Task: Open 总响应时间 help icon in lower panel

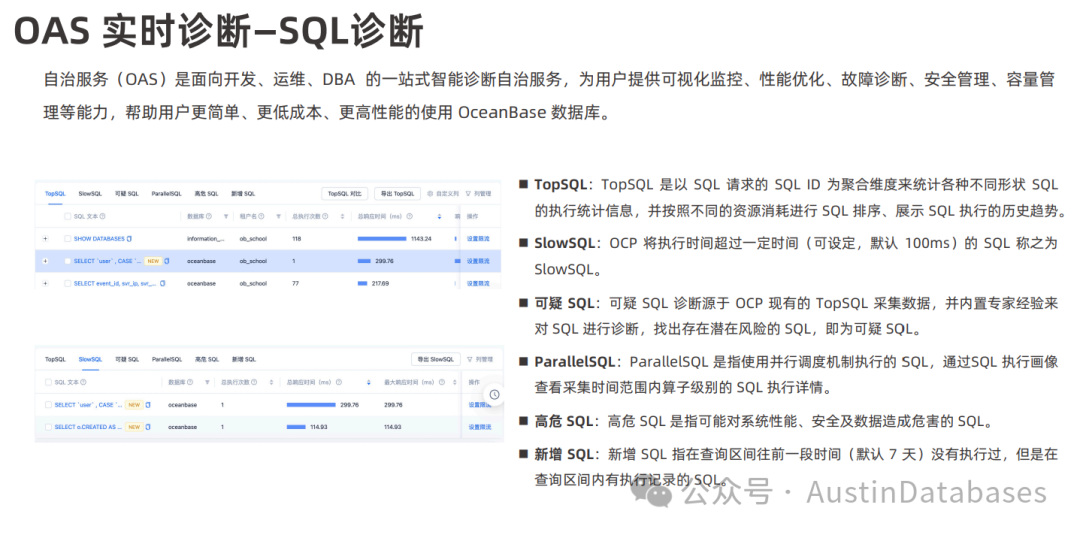Action: (x=339, y=382)
